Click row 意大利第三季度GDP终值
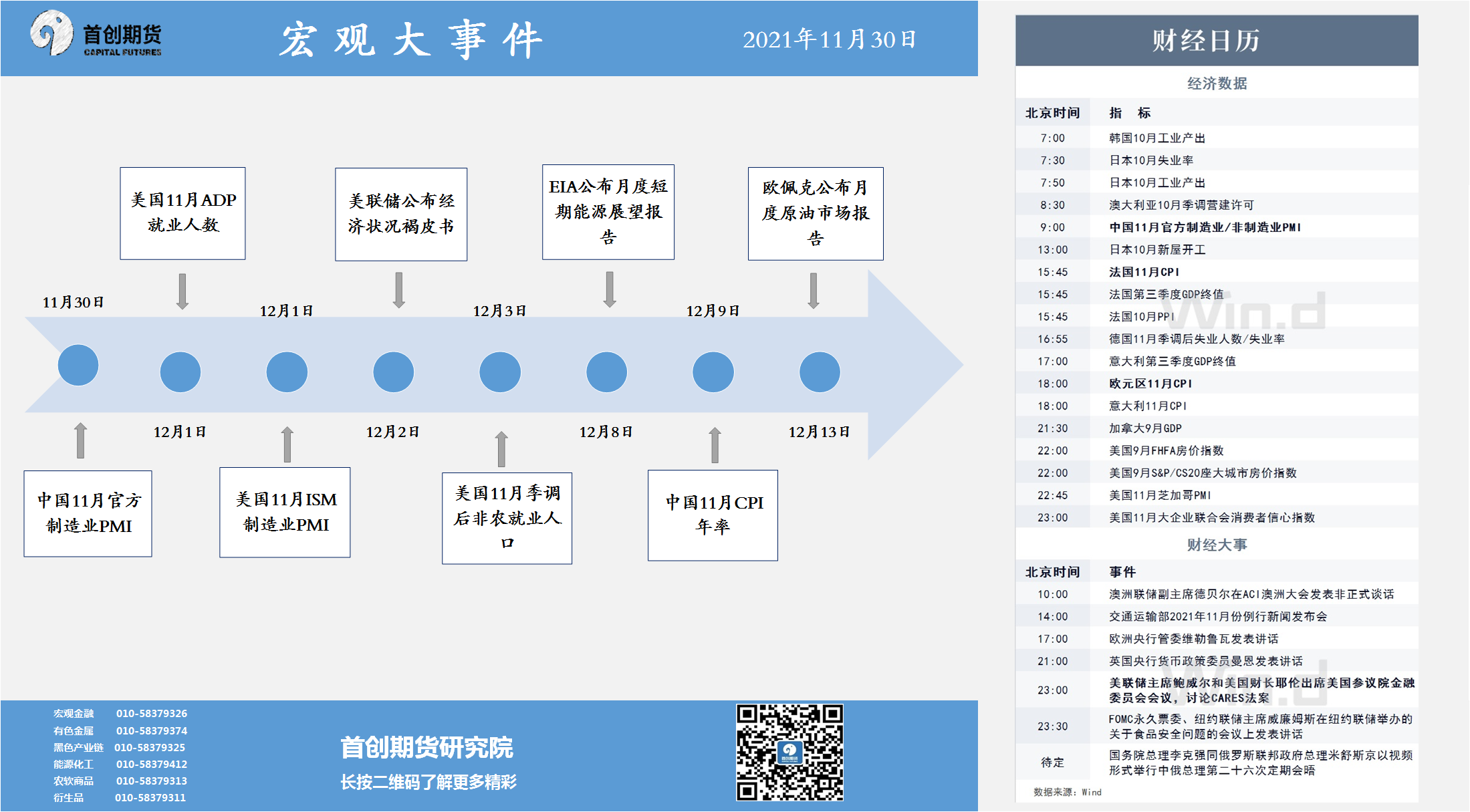The width and height of the screenshot is (1470, 812). click(1217, 362)
